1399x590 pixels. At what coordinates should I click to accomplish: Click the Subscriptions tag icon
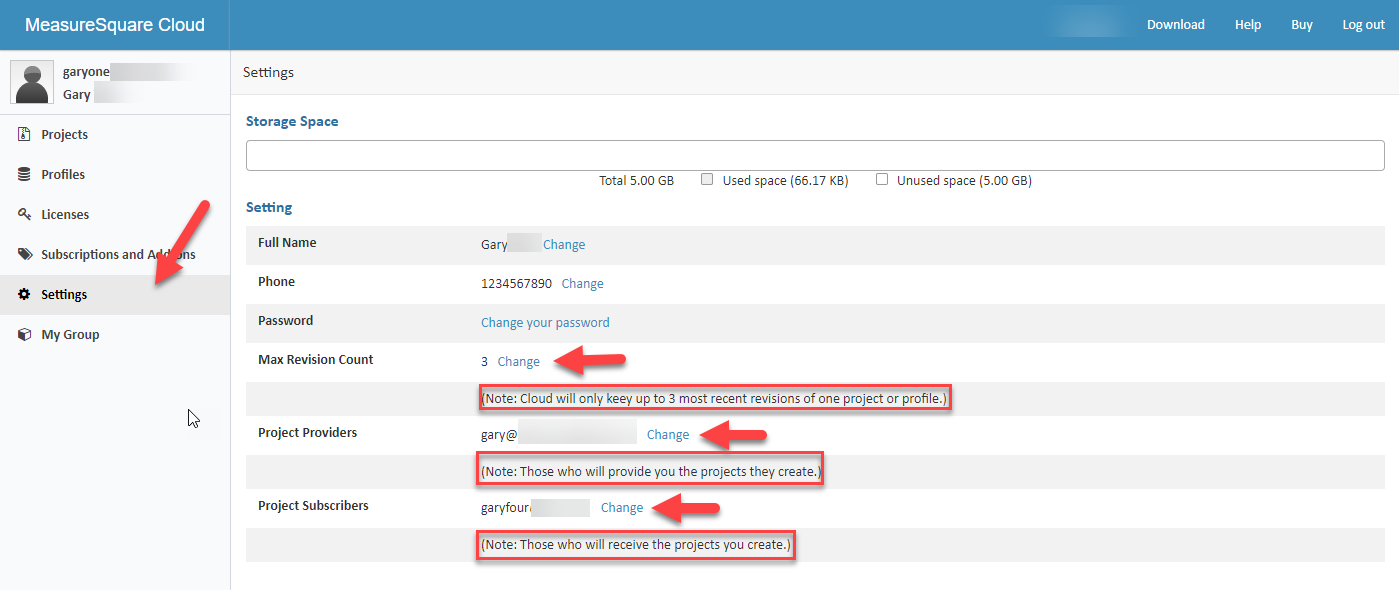click(x=24, y=254)
